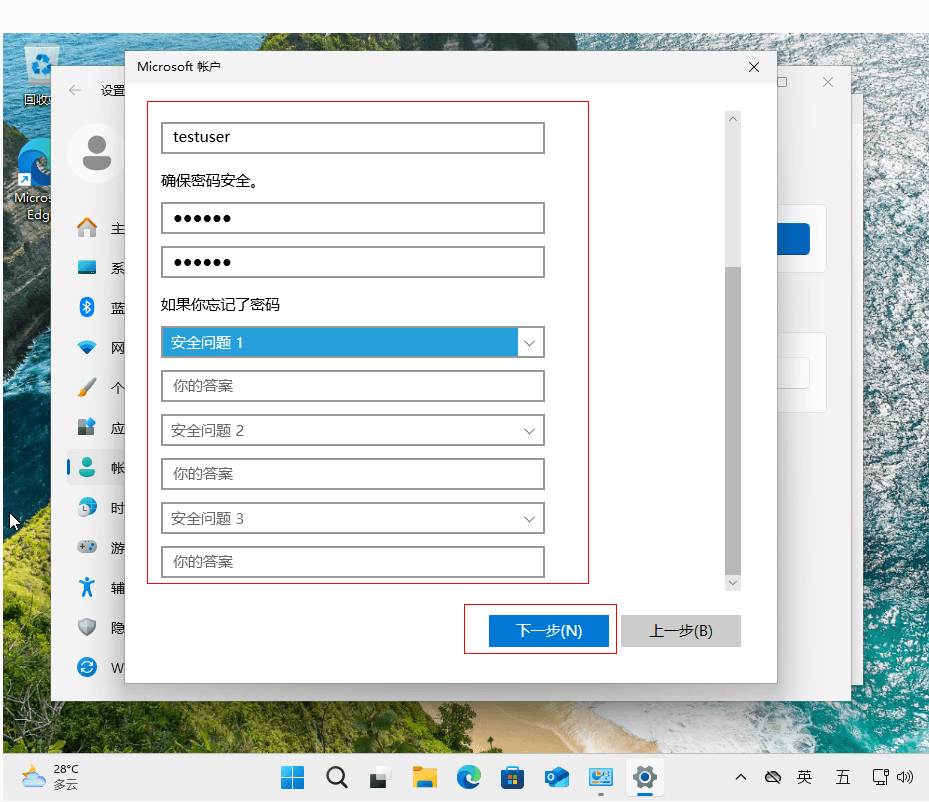
Task: Click the first password field
Action: point(353,219)
